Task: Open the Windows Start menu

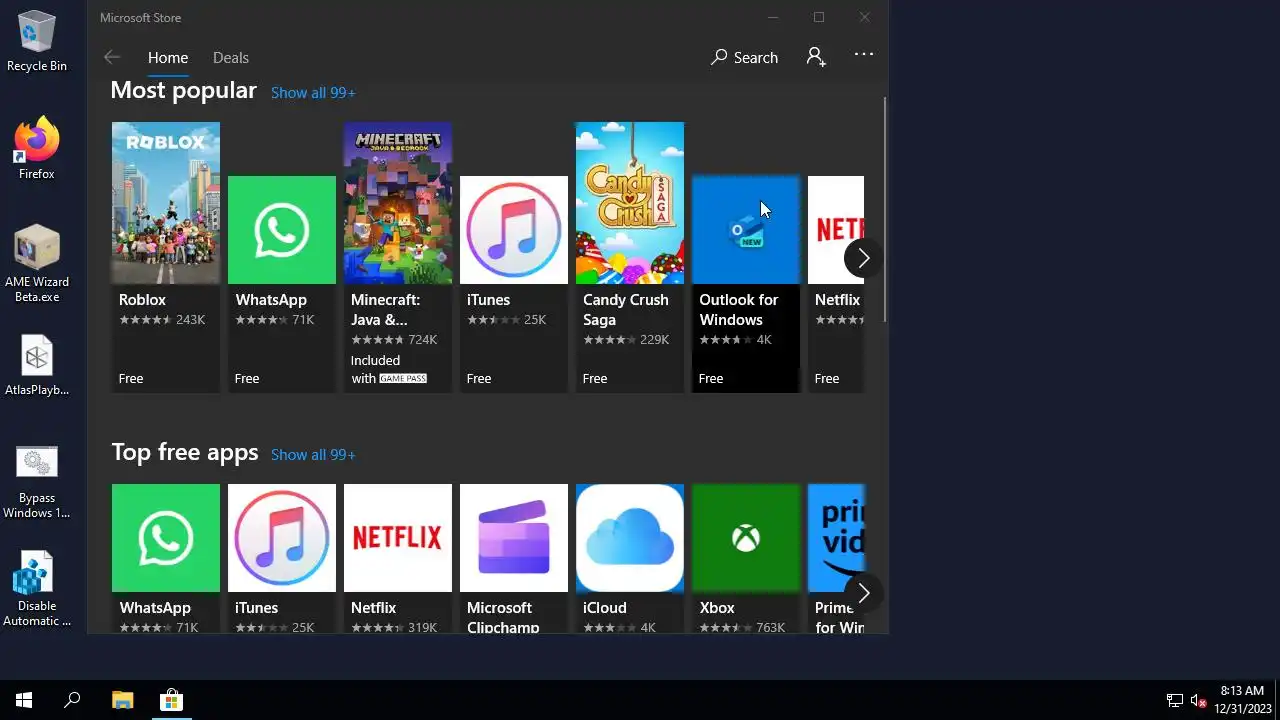Action: click(24, 700)
